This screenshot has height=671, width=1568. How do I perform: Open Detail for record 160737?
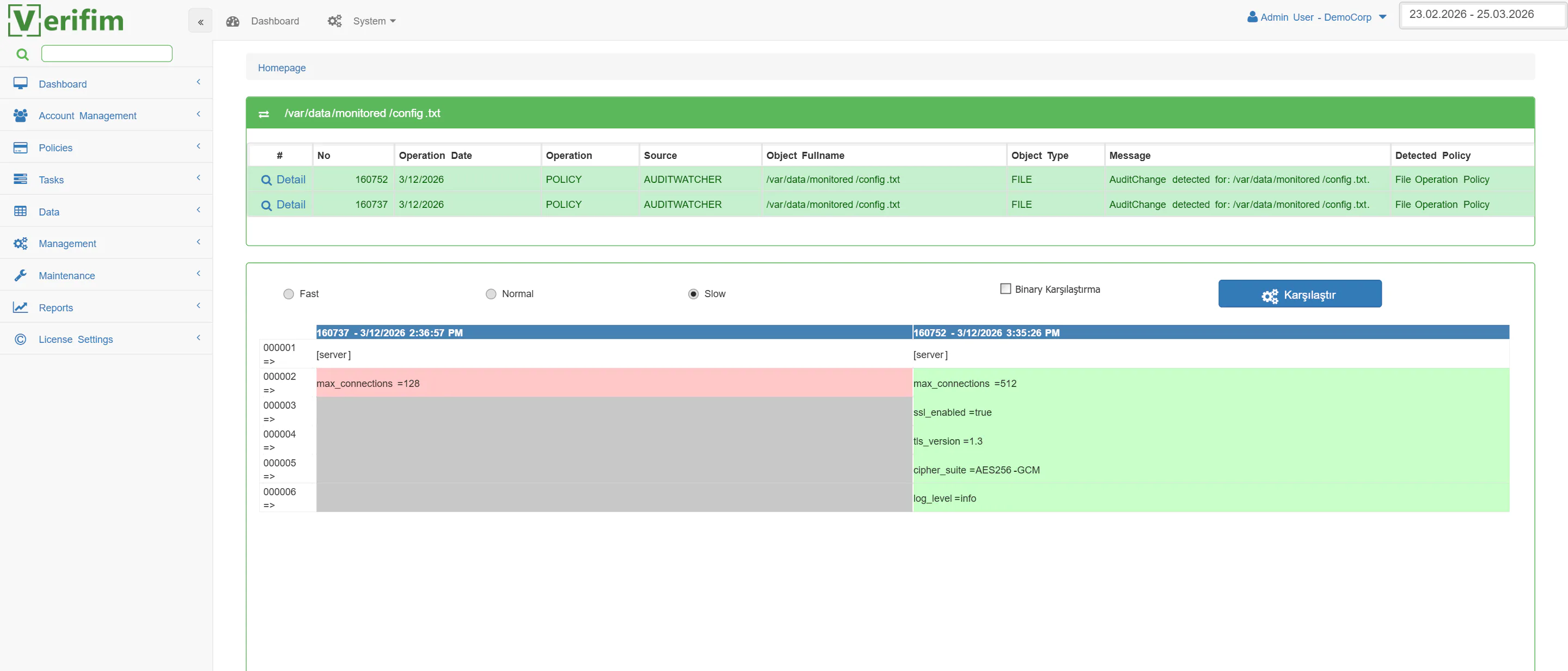tap(283, 205)
